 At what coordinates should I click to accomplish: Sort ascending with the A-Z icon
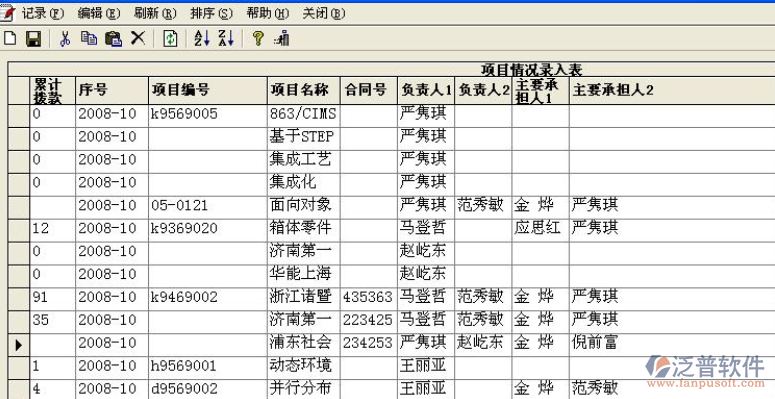point(202,39)
